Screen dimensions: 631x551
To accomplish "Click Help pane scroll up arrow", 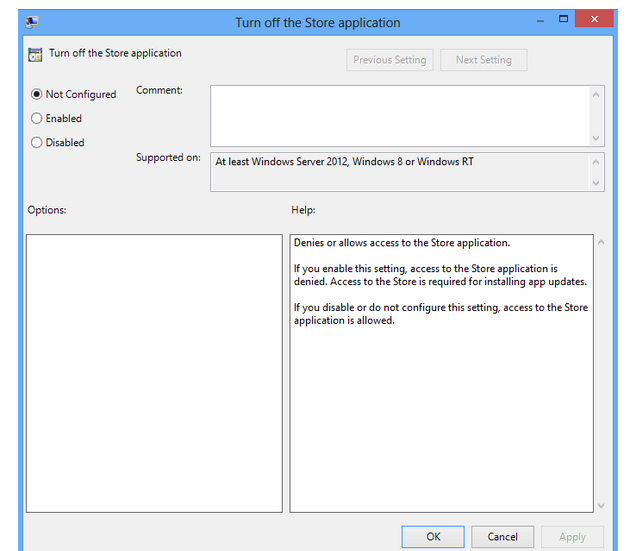I will pyautogui.click(x=601, y=242).
